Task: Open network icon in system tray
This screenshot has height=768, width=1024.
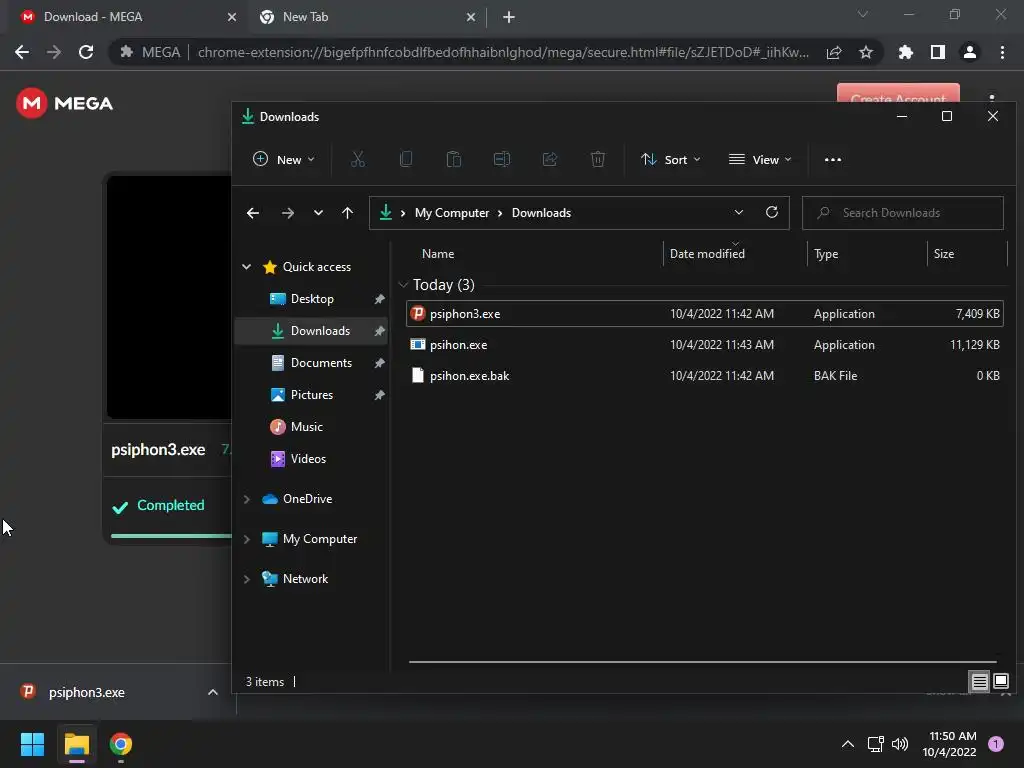Action: click(875, 744)
